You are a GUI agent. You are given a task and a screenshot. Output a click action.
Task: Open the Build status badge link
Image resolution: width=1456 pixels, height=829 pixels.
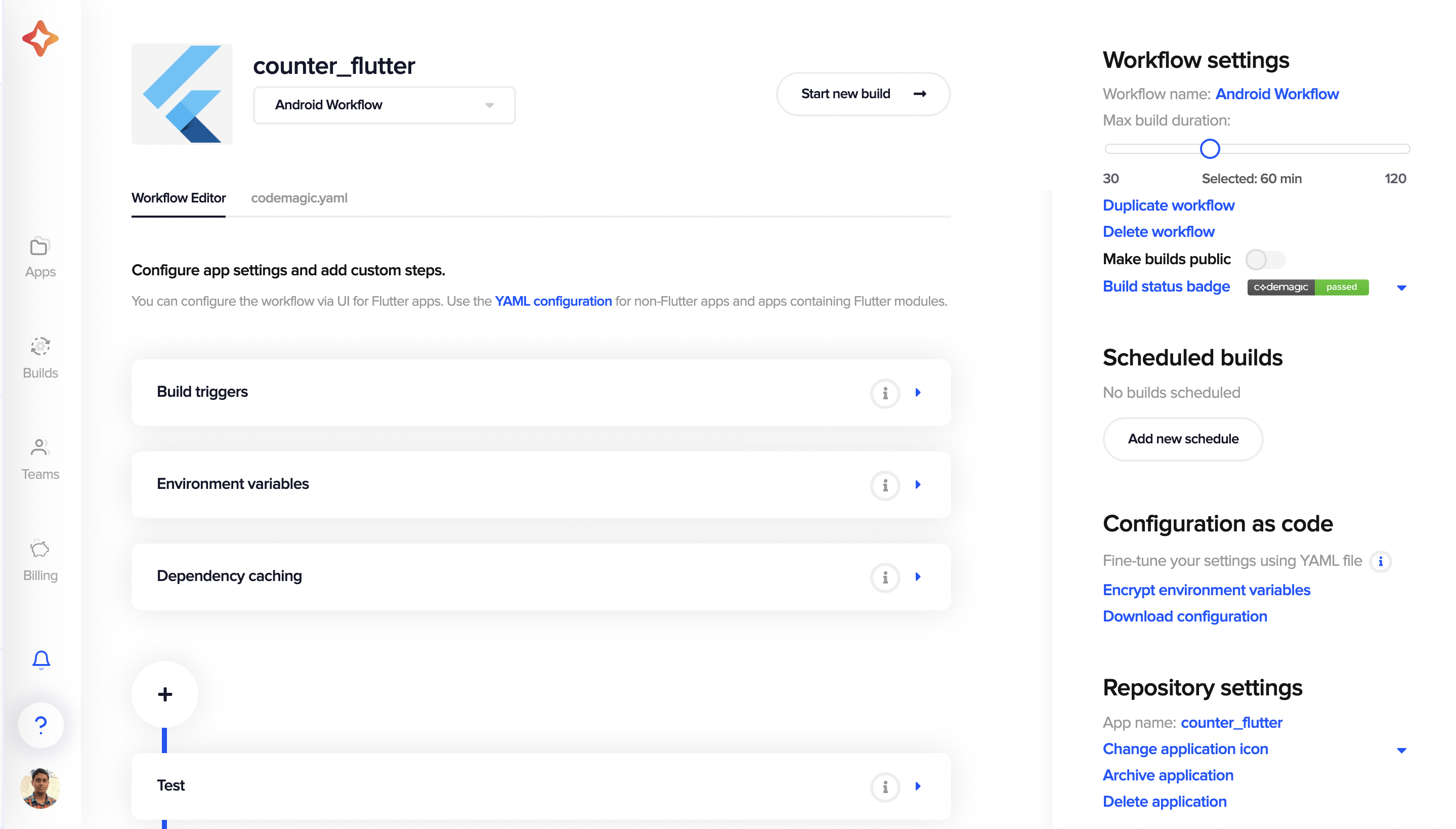[x=1166, y=286]
